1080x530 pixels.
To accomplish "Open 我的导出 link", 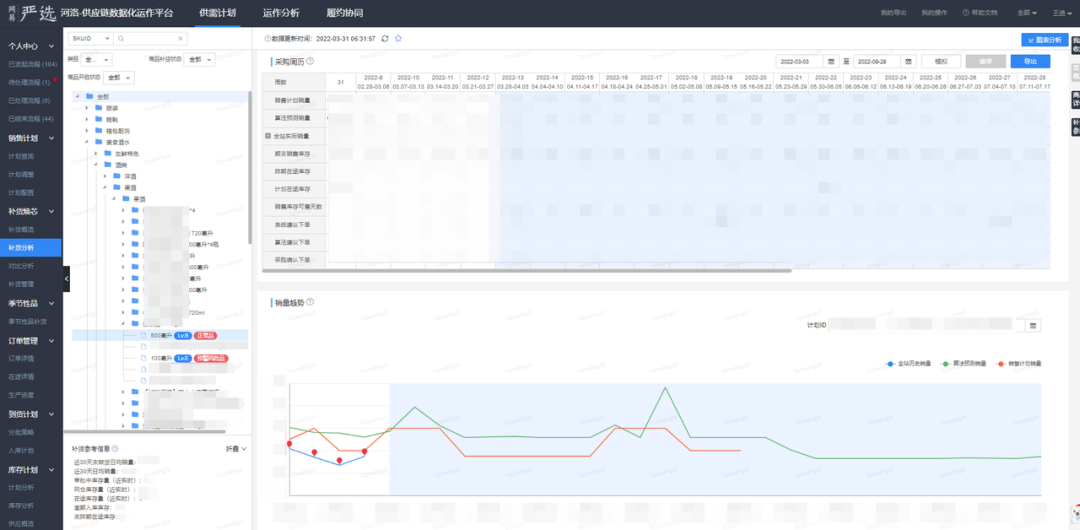I will 893,13.
